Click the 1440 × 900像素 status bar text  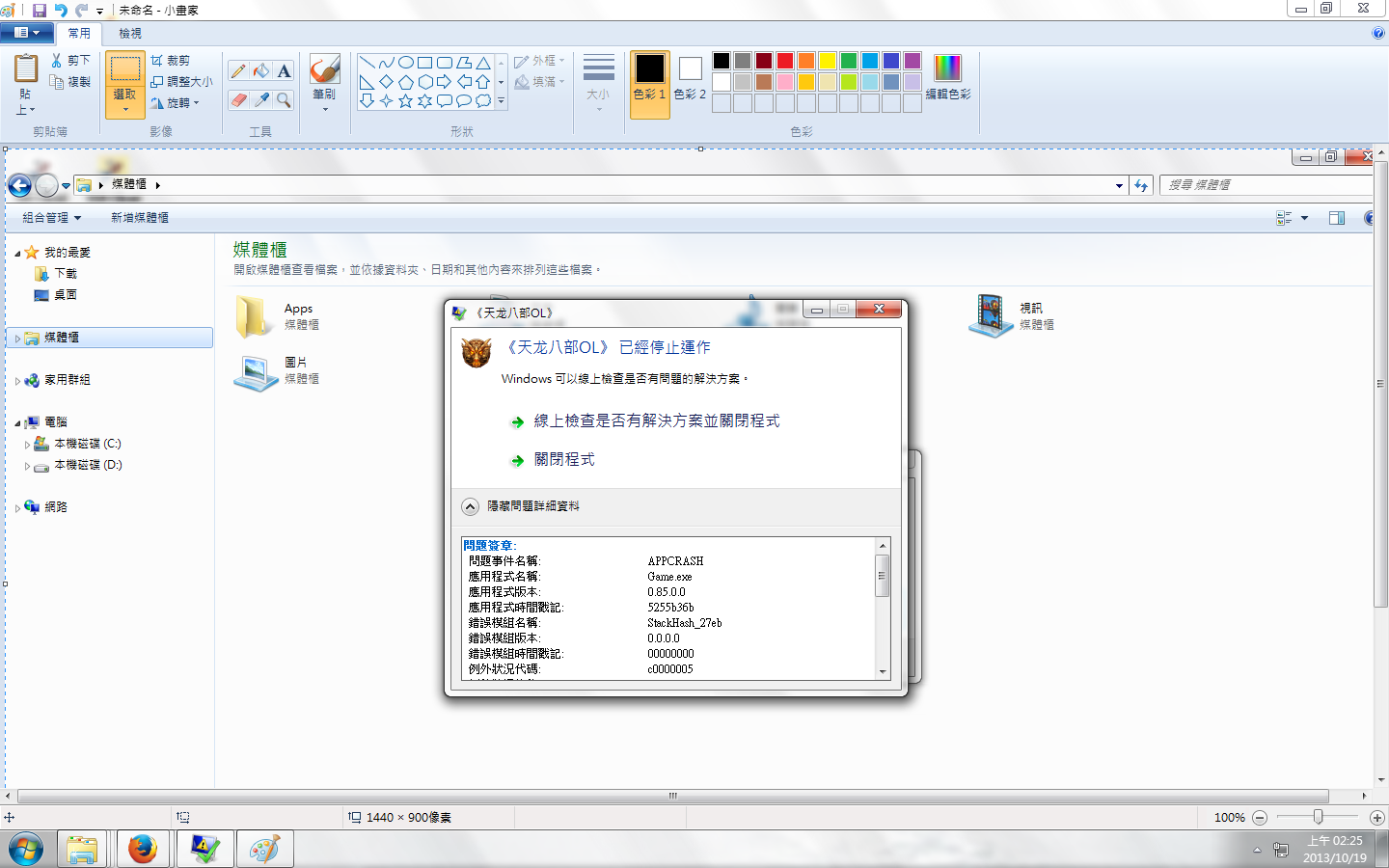point(409,818)
